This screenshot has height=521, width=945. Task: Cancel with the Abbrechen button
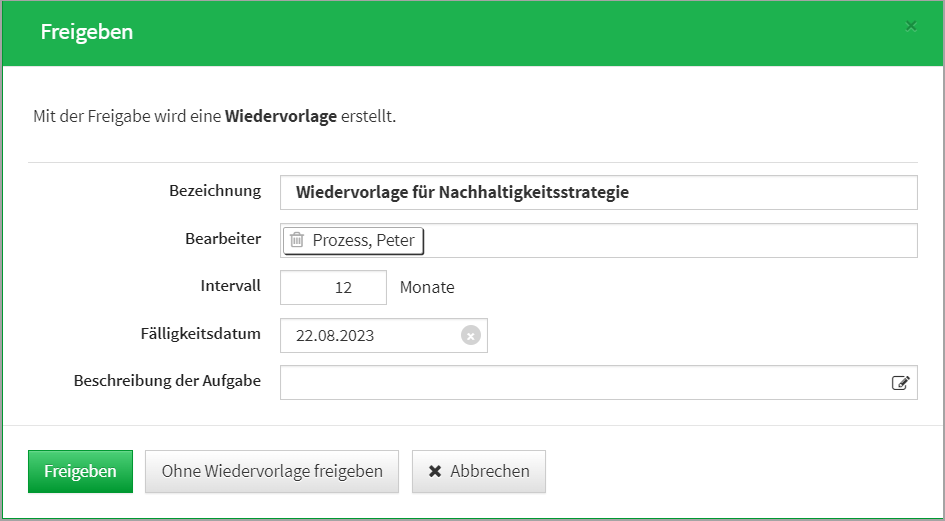point(478,471)
